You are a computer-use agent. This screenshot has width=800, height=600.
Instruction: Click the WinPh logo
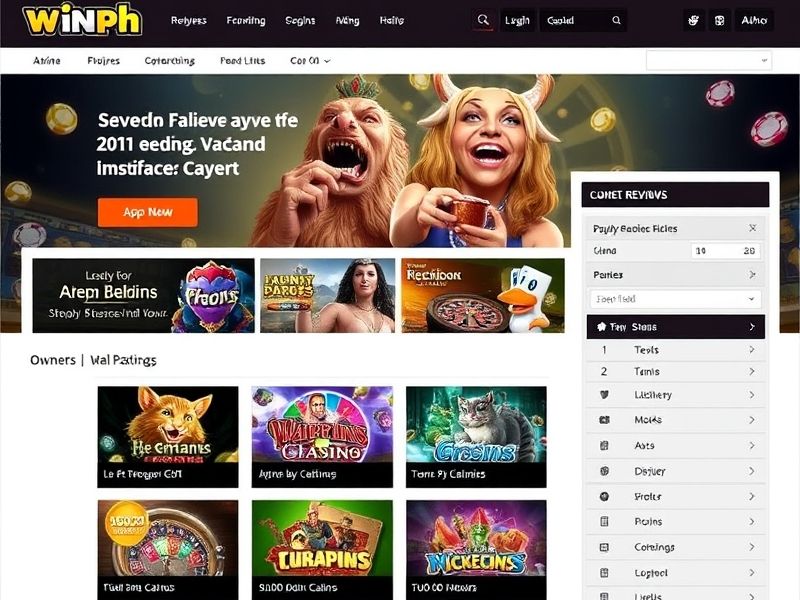tap(82, 19)
